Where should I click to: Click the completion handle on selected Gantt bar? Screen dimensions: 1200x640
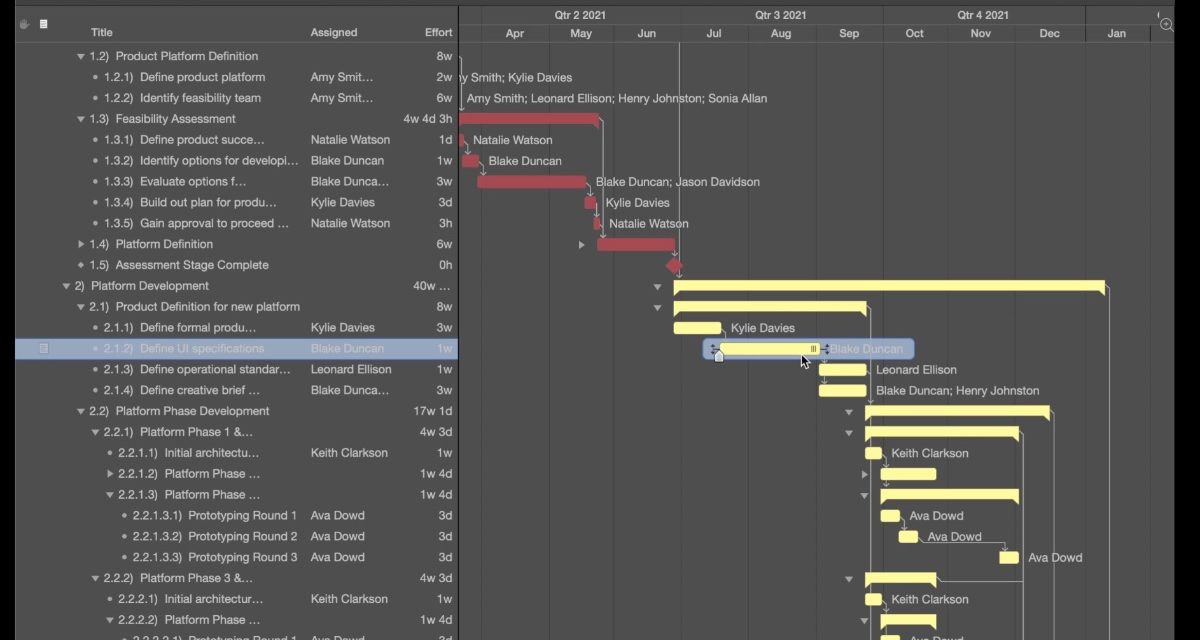tap(718, 356)
